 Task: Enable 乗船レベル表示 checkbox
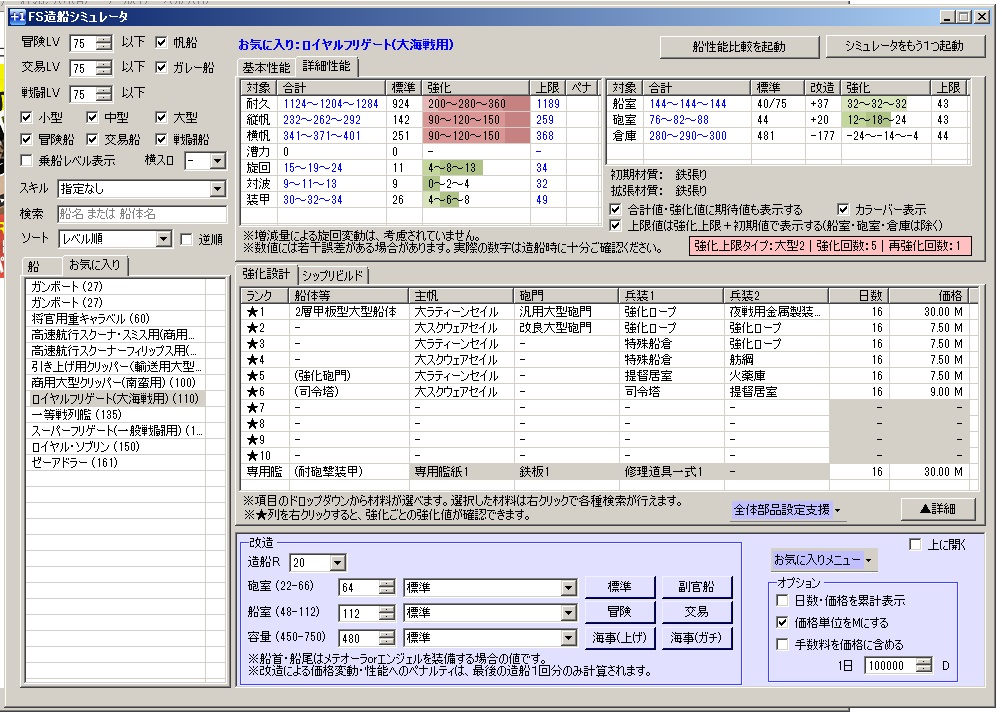26,161
